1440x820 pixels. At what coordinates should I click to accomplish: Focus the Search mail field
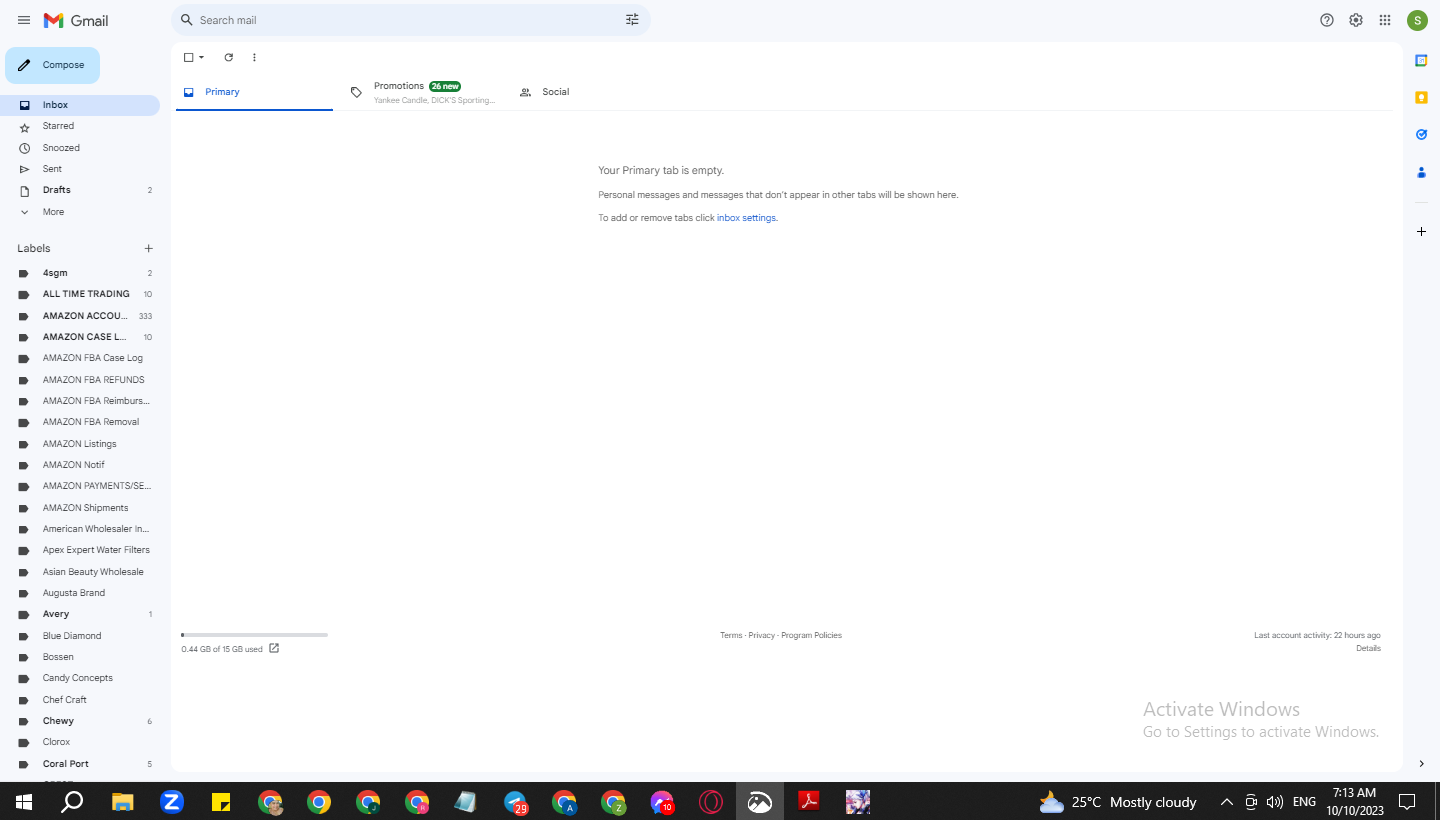click(410, 20)
